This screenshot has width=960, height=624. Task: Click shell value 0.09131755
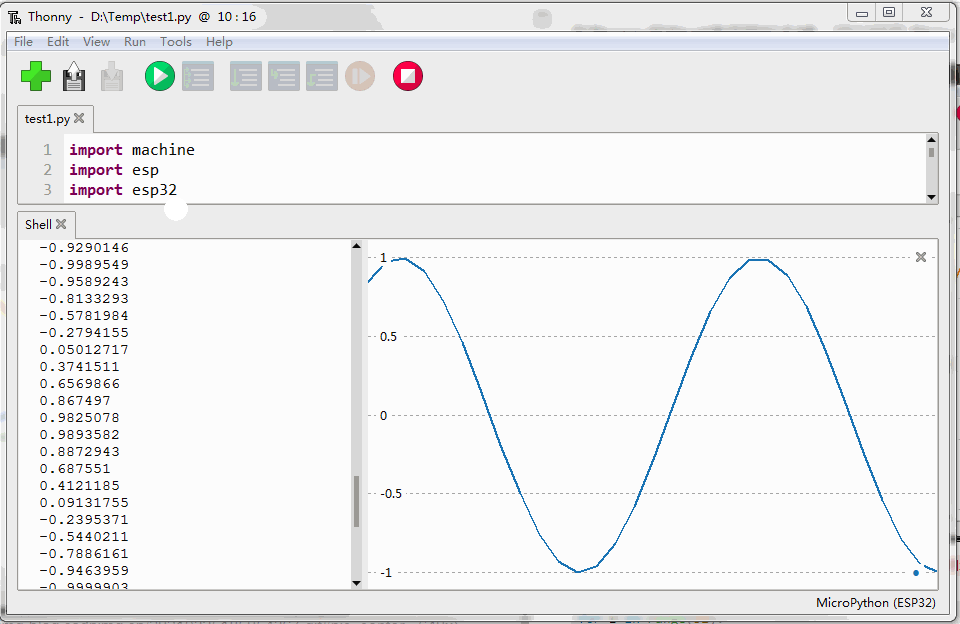(84, 503)
